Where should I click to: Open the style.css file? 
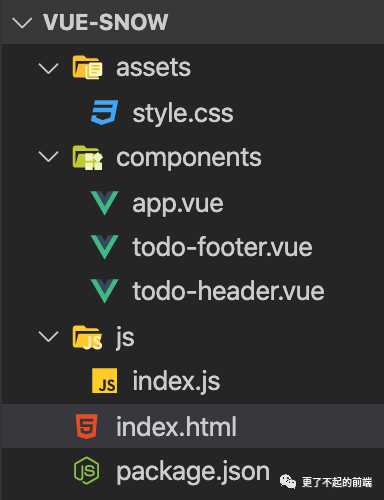[x=183, y=114]
